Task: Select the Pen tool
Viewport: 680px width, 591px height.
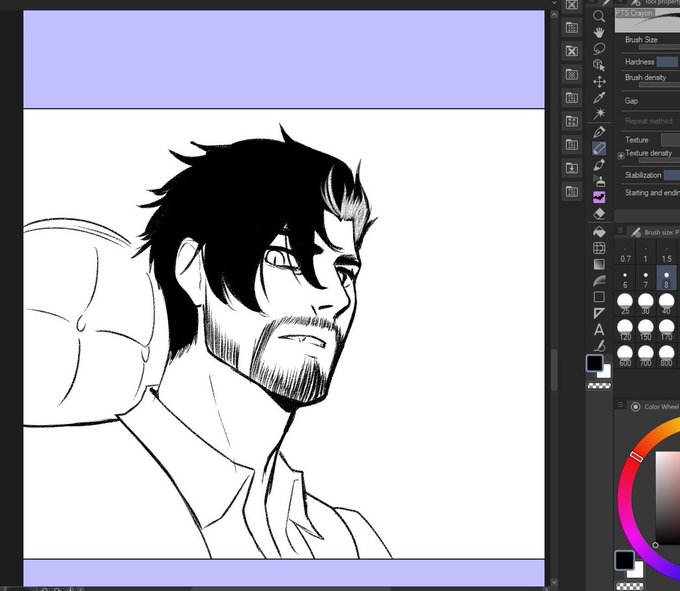Action: 599,132
